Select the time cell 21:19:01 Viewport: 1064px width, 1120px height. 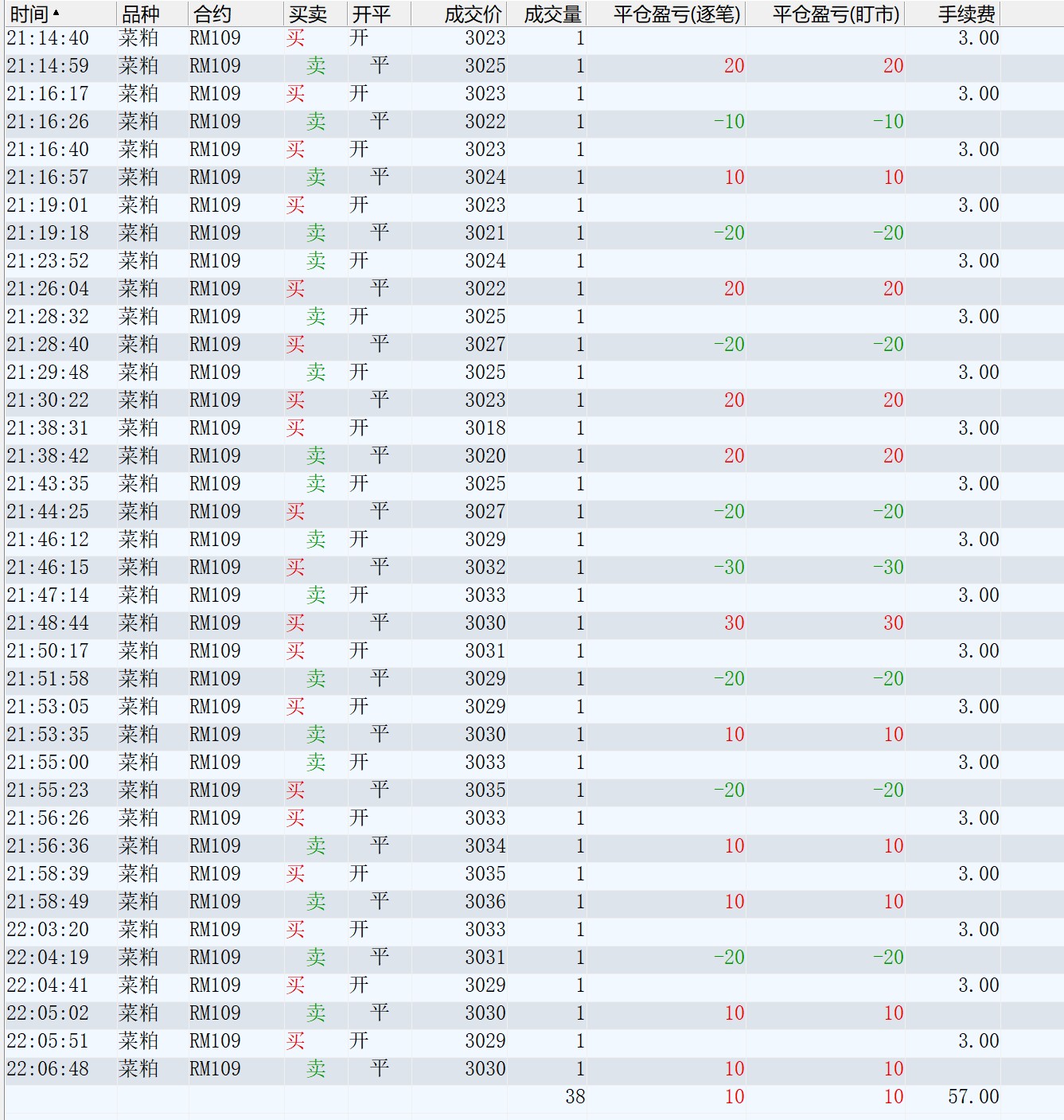click(48, 205)
